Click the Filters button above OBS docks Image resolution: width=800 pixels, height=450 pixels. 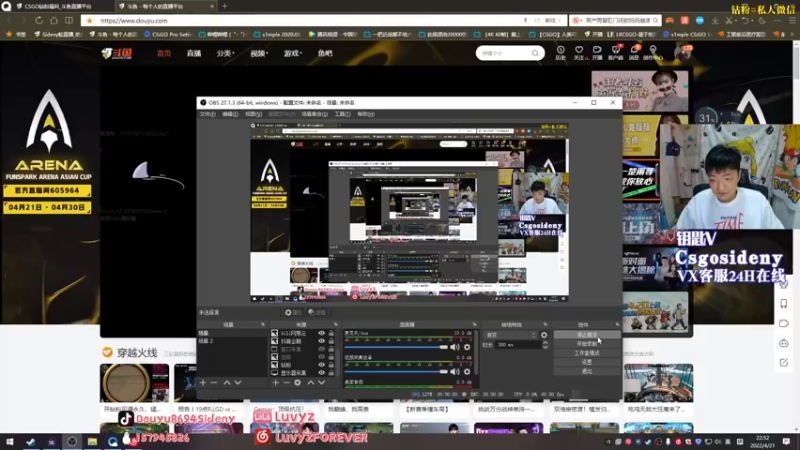[317, 312]
